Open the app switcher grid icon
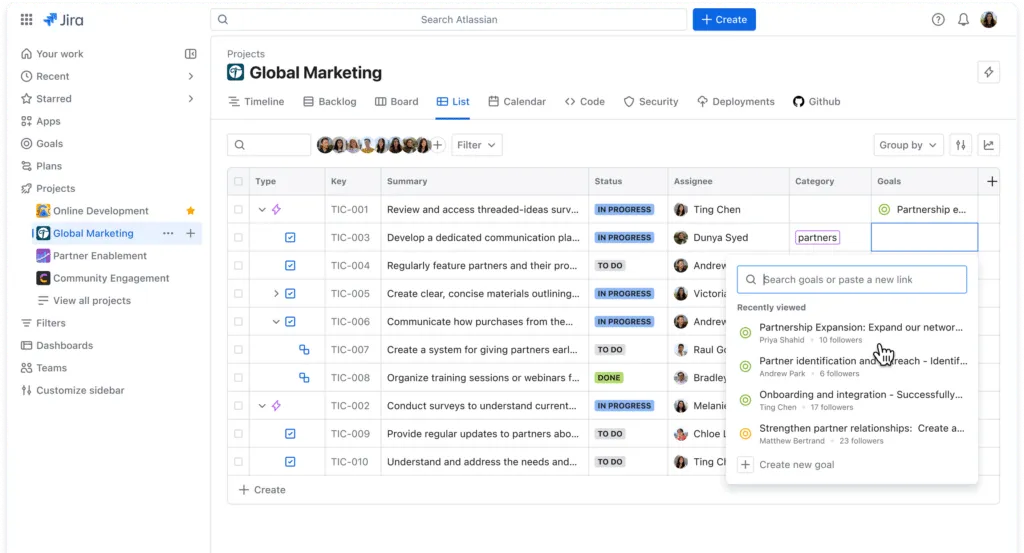The height and width of the screenshot is (553, 1024). tap(26, 19)
